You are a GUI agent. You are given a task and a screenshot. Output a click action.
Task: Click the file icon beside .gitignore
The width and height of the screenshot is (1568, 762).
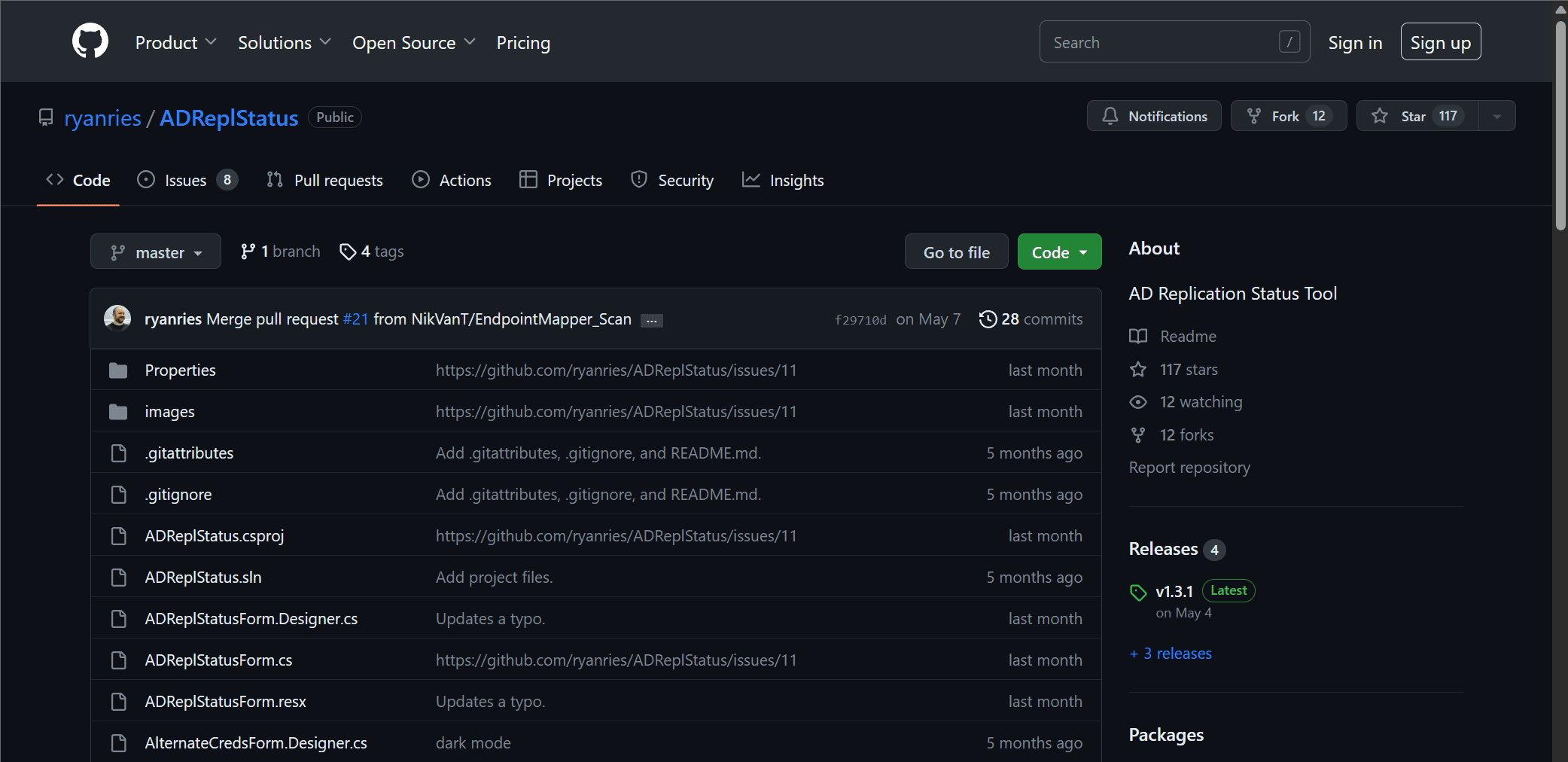(x=118, y=495)
